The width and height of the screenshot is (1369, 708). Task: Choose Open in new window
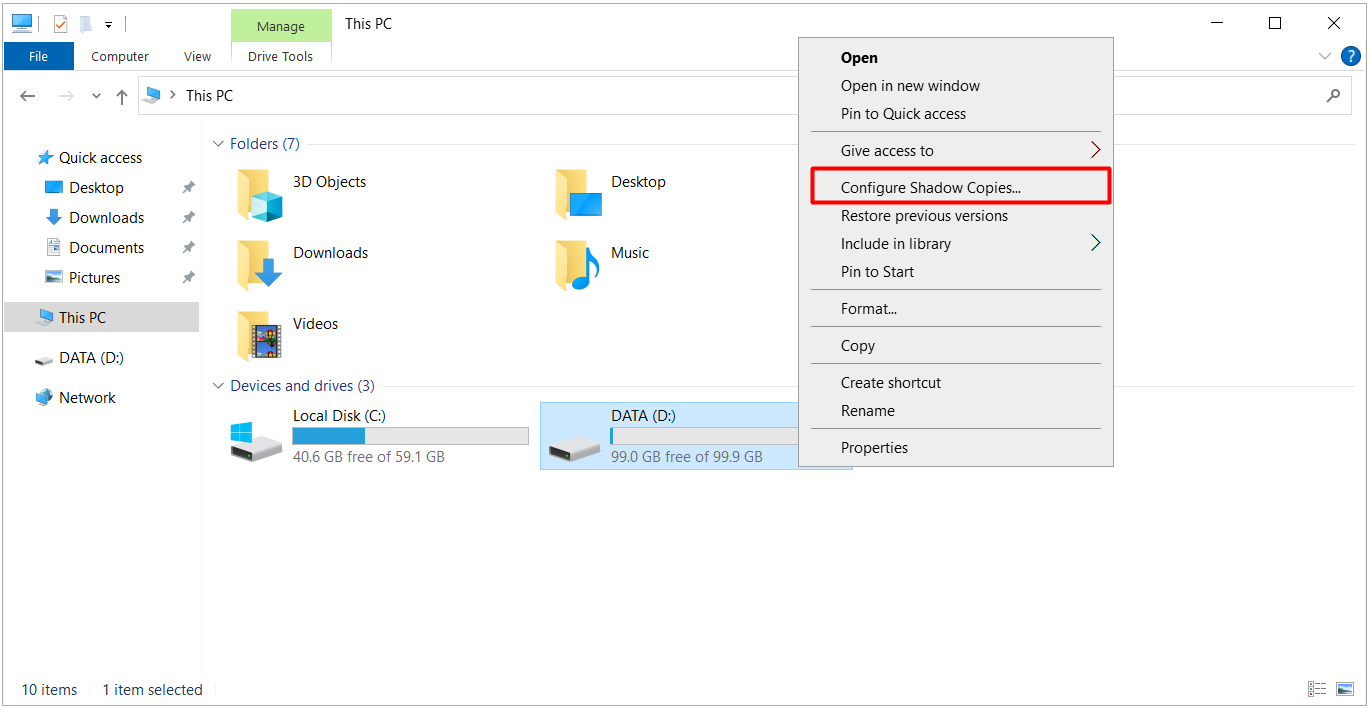956,86
